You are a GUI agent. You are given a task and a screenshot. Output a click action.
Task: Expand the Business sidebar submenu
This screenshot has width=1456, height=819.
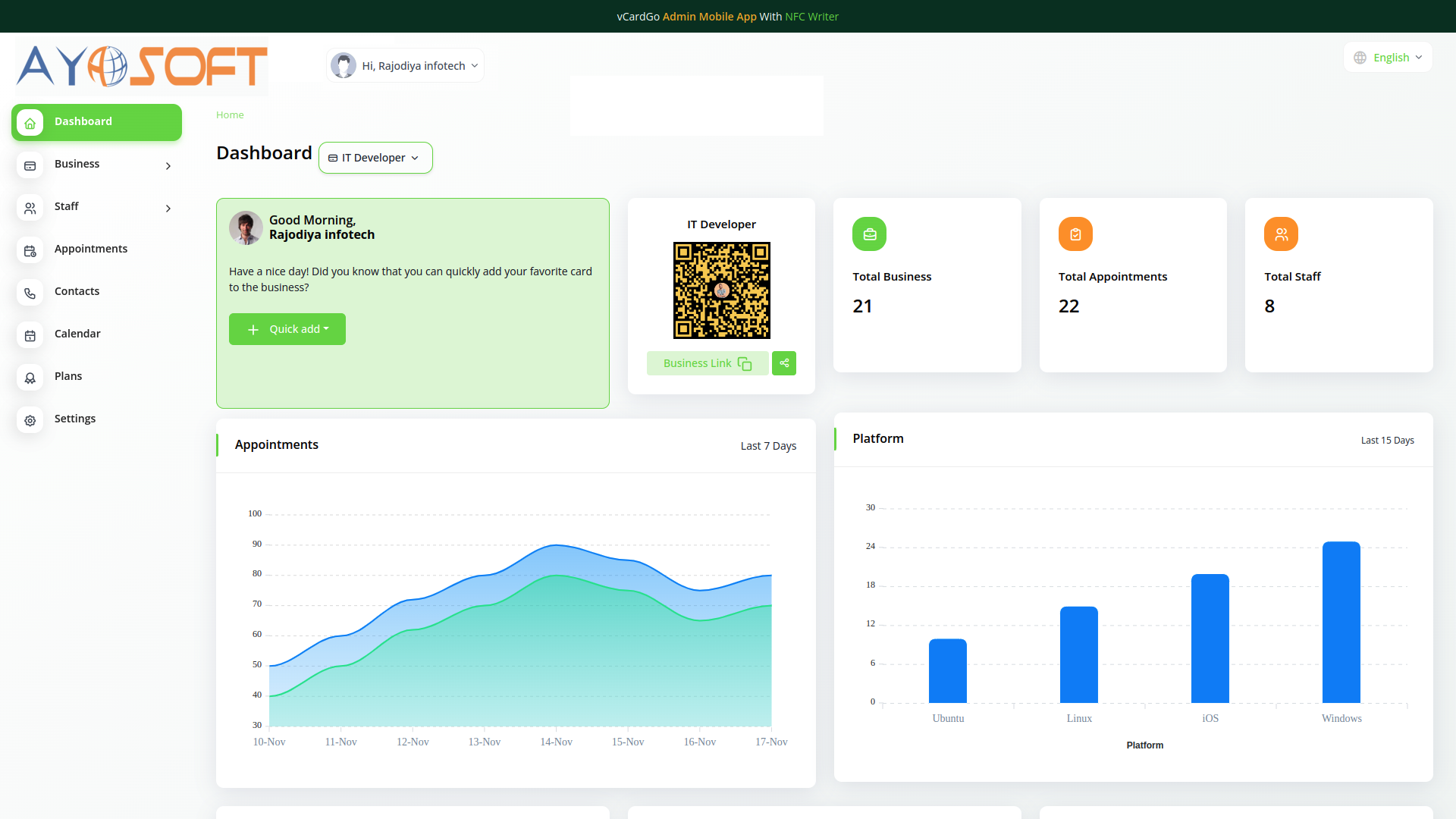[96, 165]
